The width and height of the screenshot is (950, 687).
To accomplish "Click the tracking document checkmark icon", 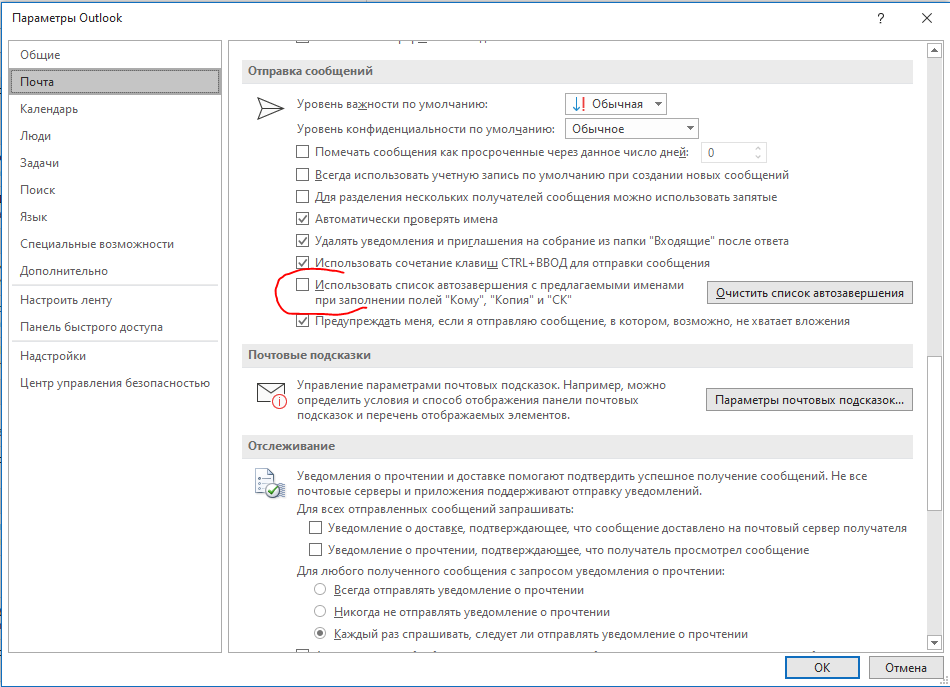I will (x=270, y=483).
